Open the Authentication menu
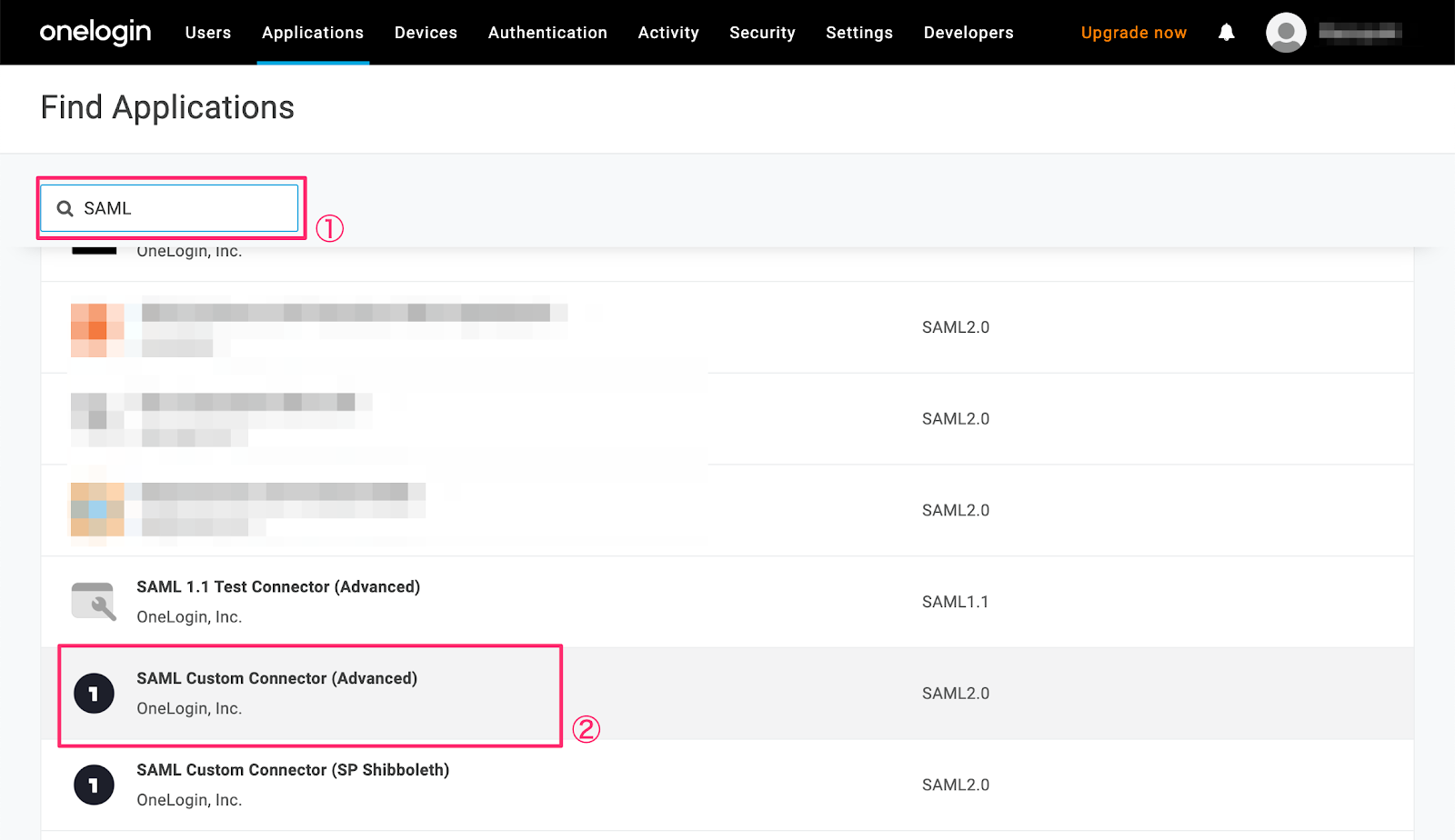This screenshot has height=840, width=1455. [547, 33]
